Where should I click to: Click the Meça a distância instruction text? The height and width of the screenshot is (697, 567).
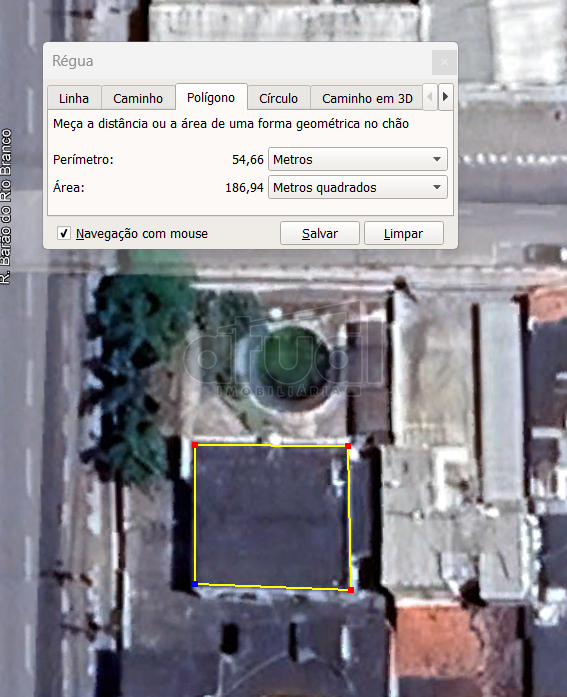(231, 124)
